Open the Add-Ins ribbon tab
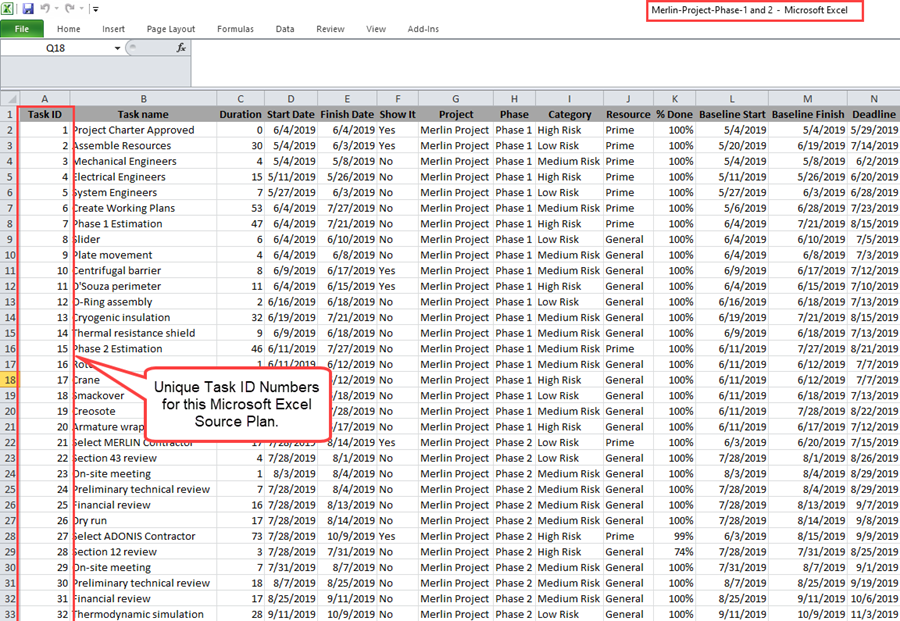The height and width of the screenshot is (621, 900). point(422,28)
